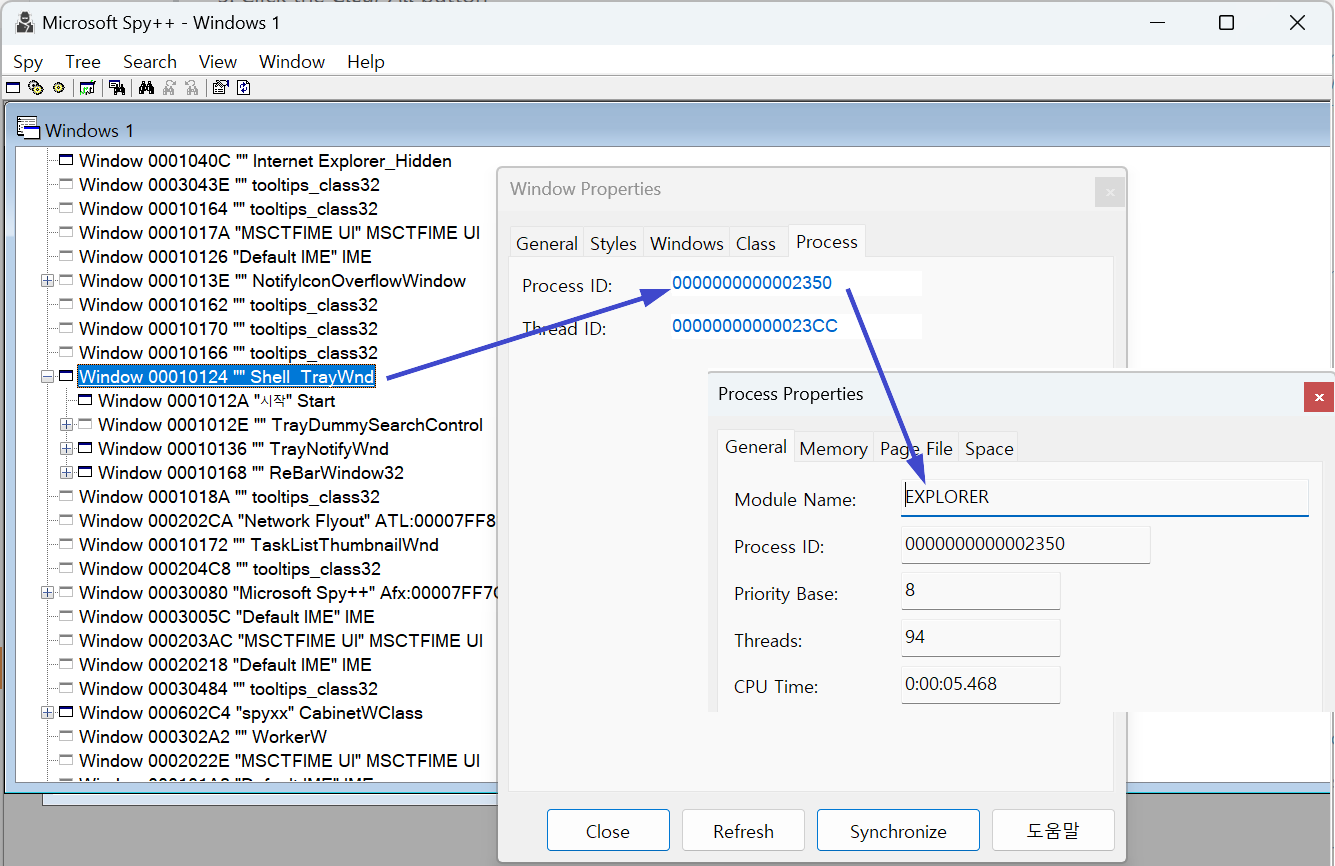Follow the Thread ID 00000000000023CC link

[x=755, y=326]
